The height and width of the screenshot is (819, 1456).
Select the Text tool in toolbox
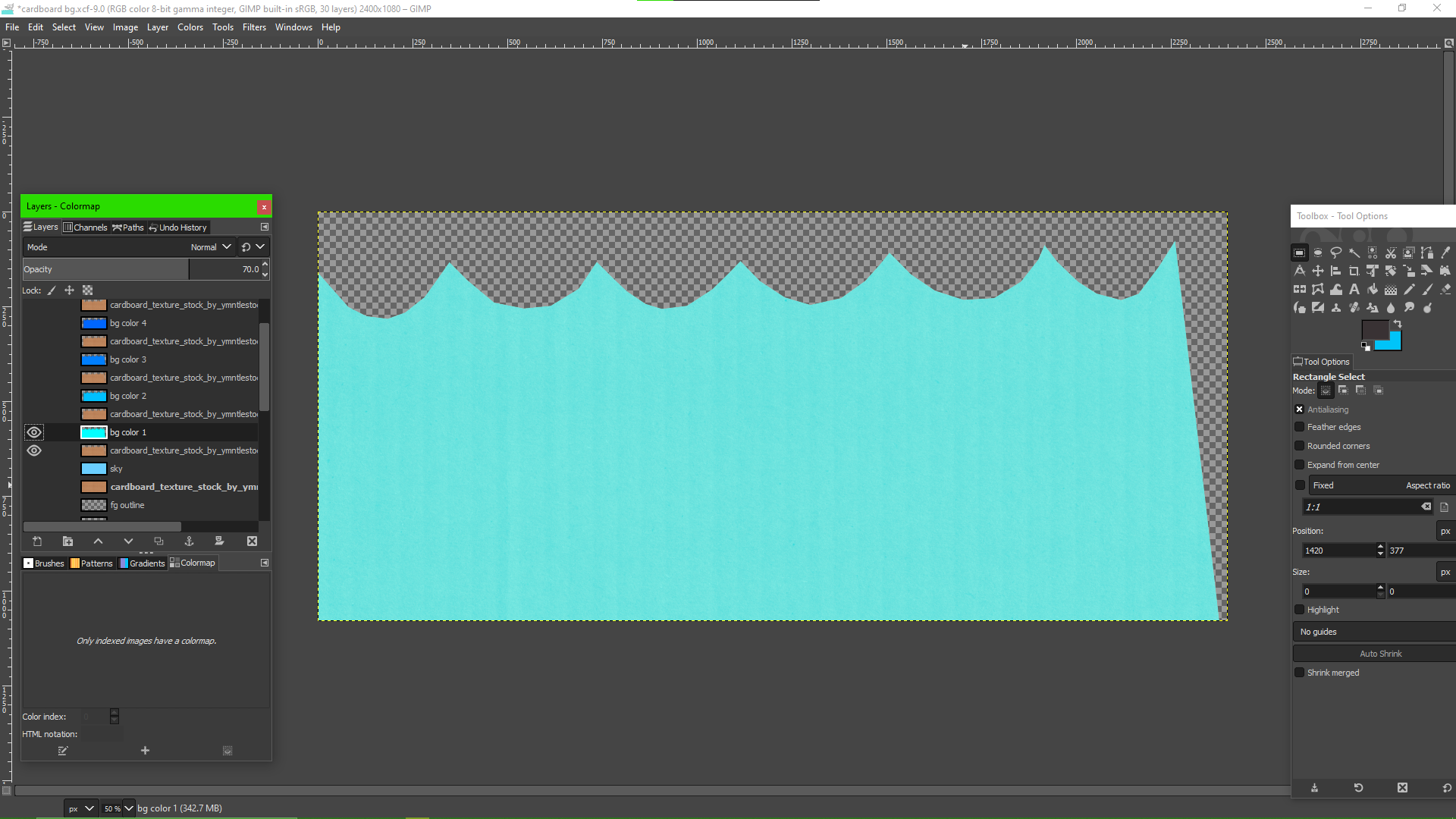(1354, 290)
